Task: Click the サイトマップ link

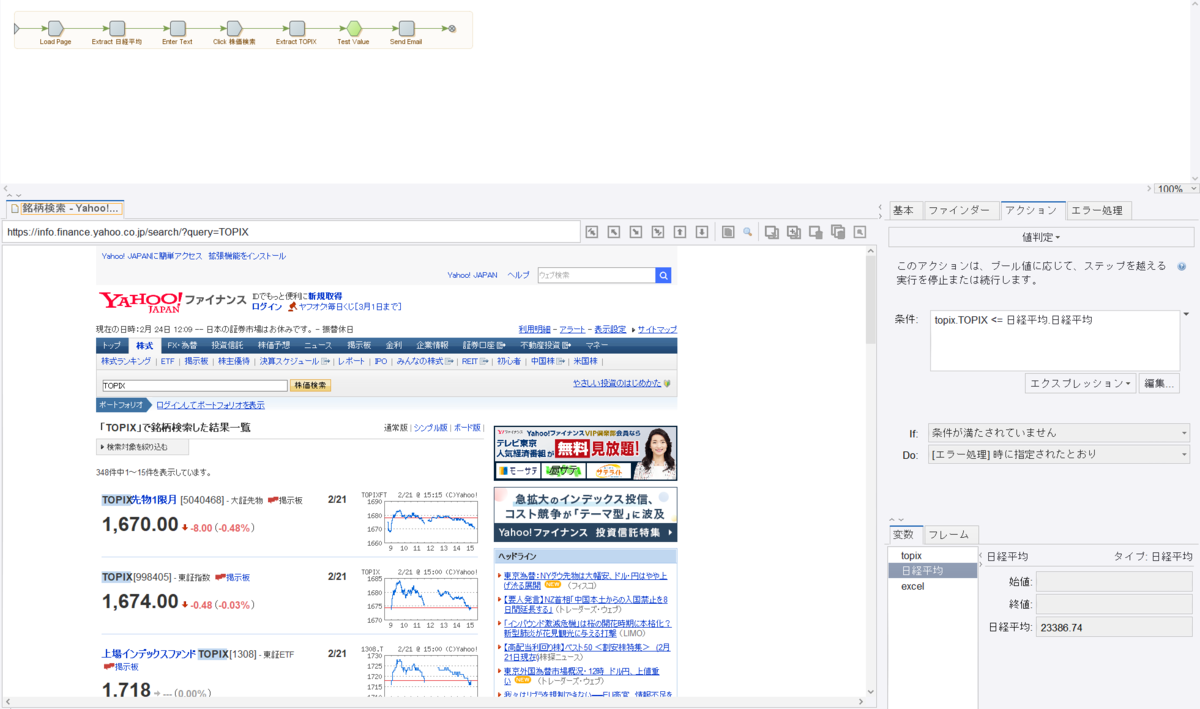Action: click(x=657, y=329)
